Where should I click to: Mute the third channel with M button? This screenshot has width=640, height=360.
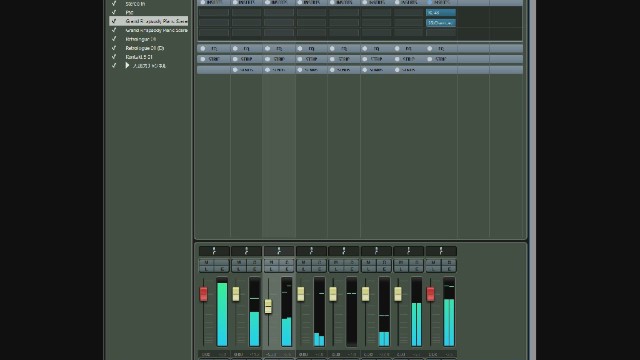click(x=271, y=262)
